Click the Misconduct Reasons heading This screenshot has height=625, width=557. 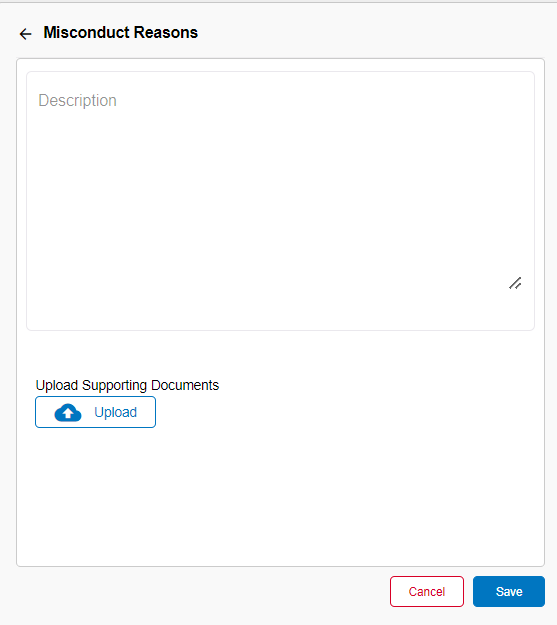(120, 32)
